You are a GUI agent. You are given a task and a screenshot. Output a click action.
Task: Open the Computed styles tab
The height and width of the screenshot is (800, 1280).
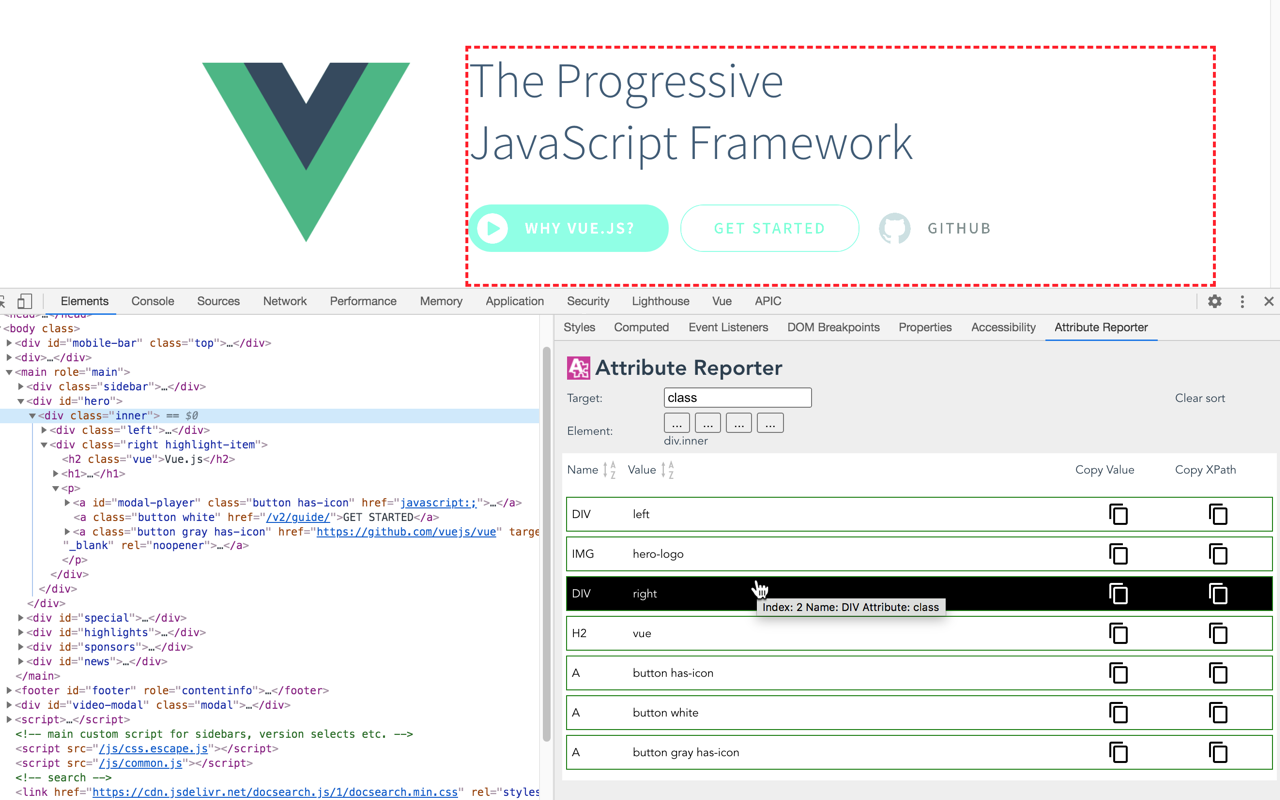tap(641, 327)
